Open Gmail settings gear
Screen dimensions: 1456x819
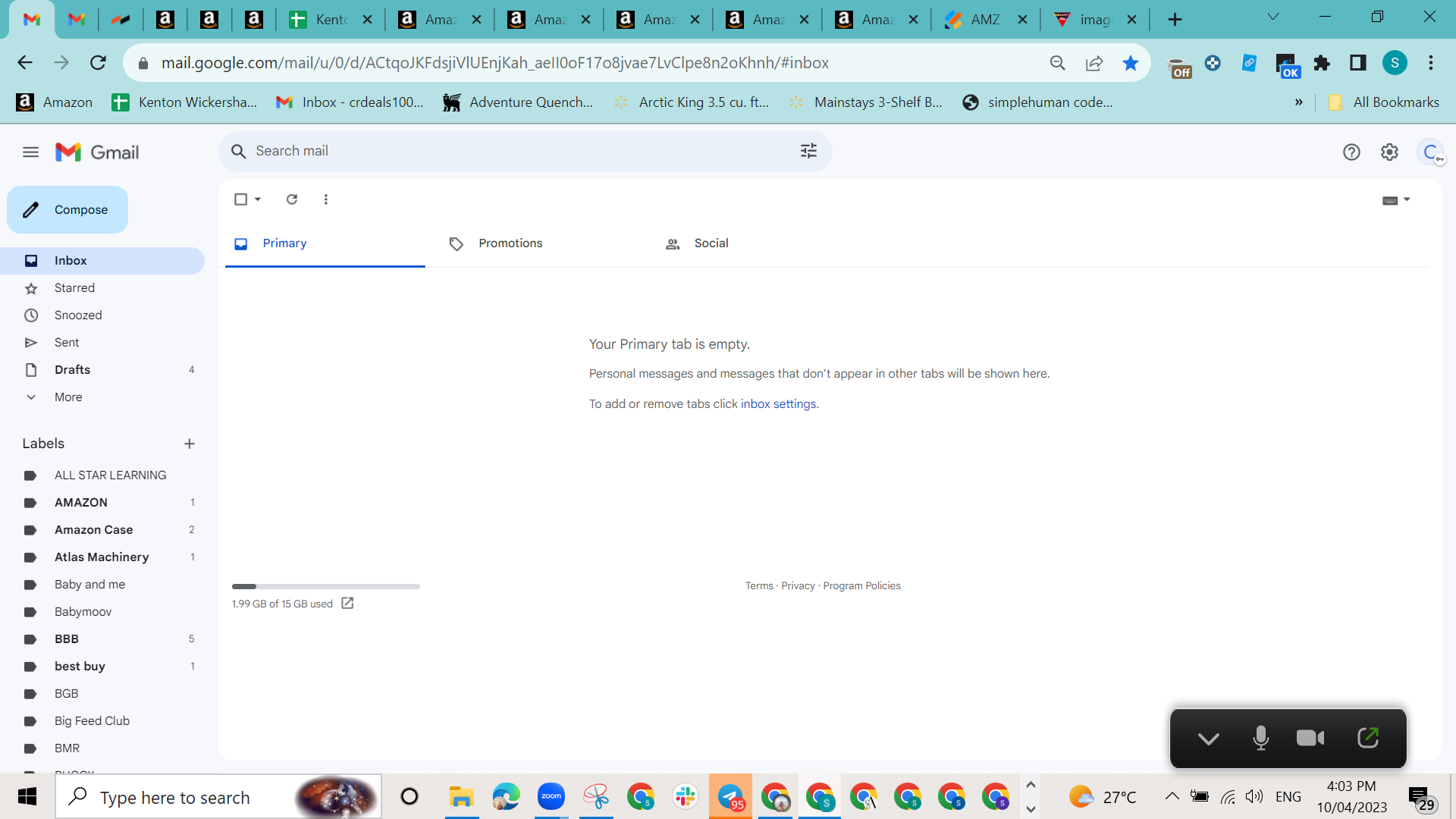pyautogui.click(x=1389, y=152)
